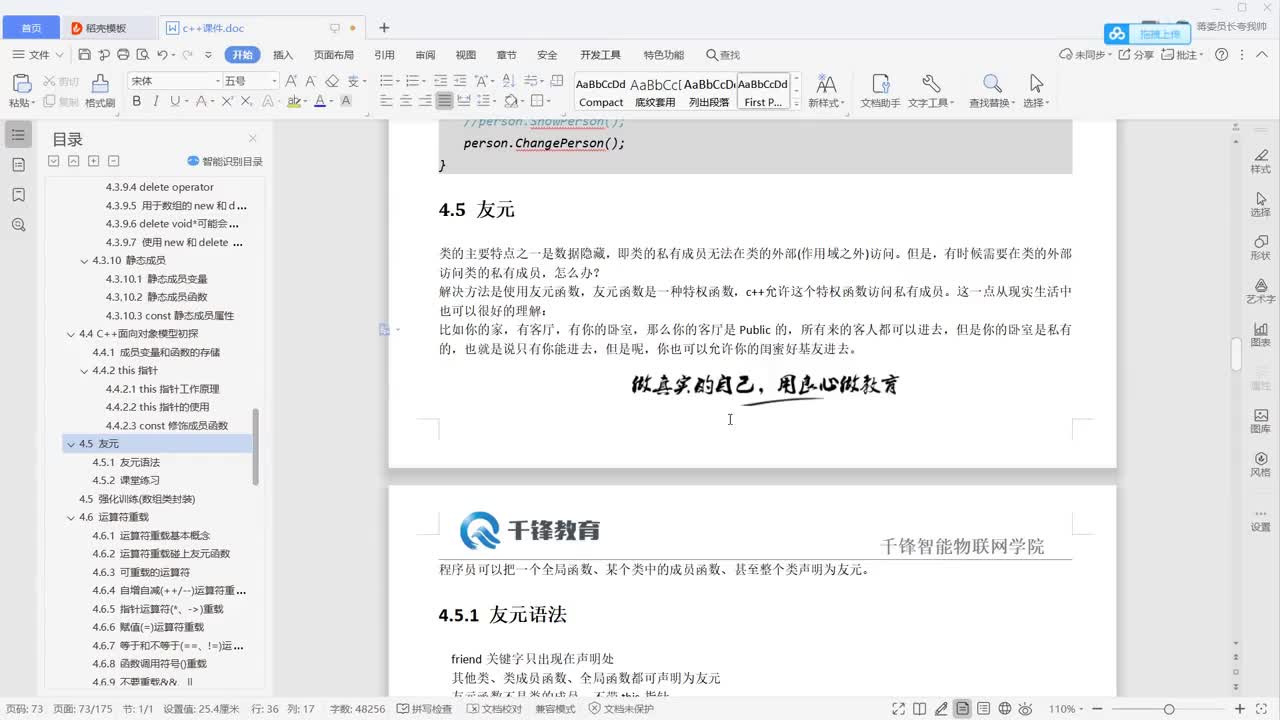The height and width of the screenshot is (720, 1280).
Task: Collapse the 4.3.10 静态成员 outline entry
Action: click(x=84, y=261)
